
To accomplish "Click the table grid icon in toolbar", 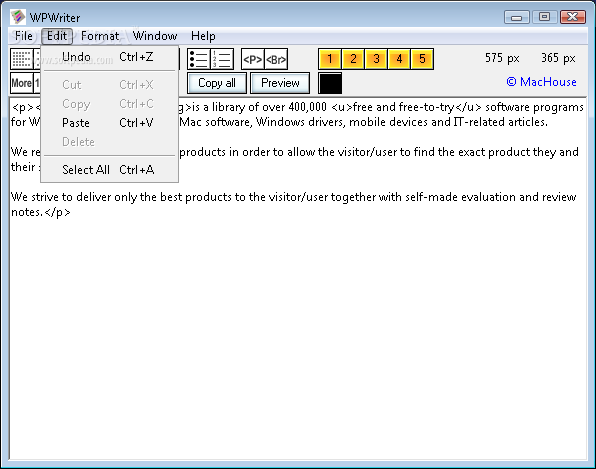I will point(21,59).
